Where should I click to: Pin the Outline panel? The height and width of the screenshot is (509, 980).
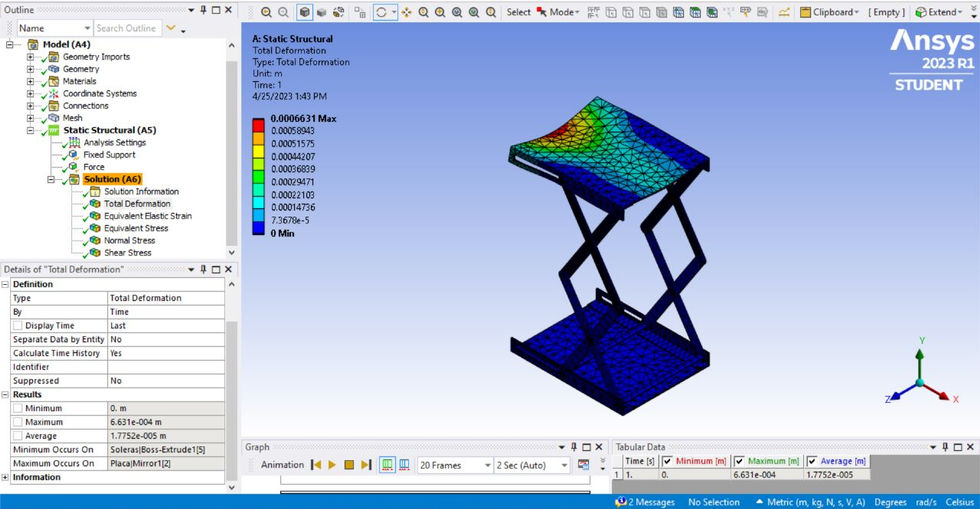(203, 9)
